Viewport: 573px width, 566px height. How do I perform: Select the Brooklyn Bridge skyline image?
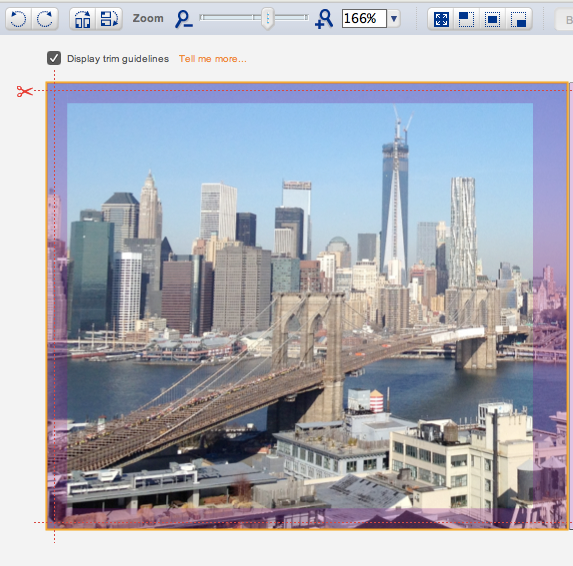(x=307, y=306)
